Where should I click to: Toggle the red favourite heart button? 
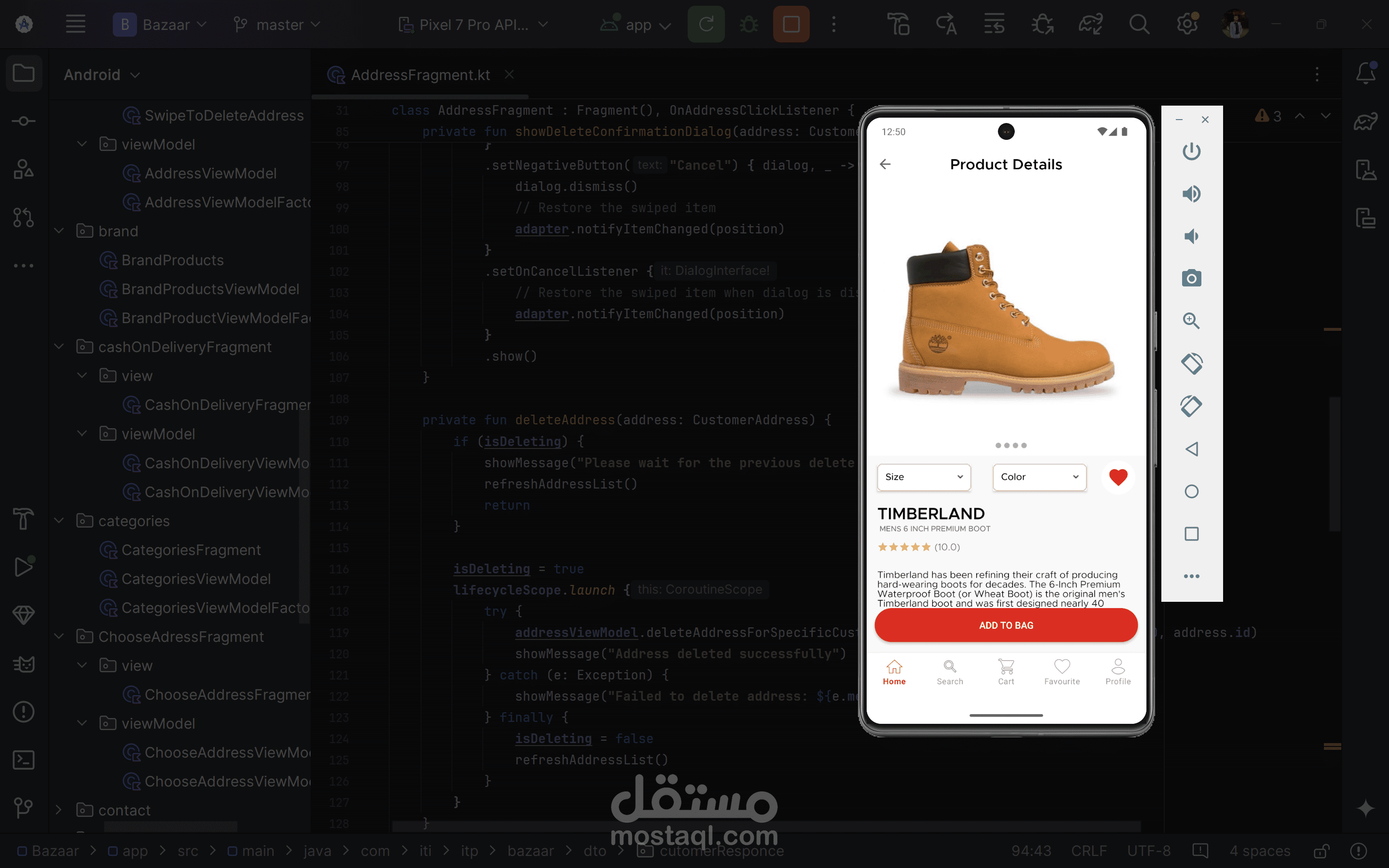[1117, 477]
